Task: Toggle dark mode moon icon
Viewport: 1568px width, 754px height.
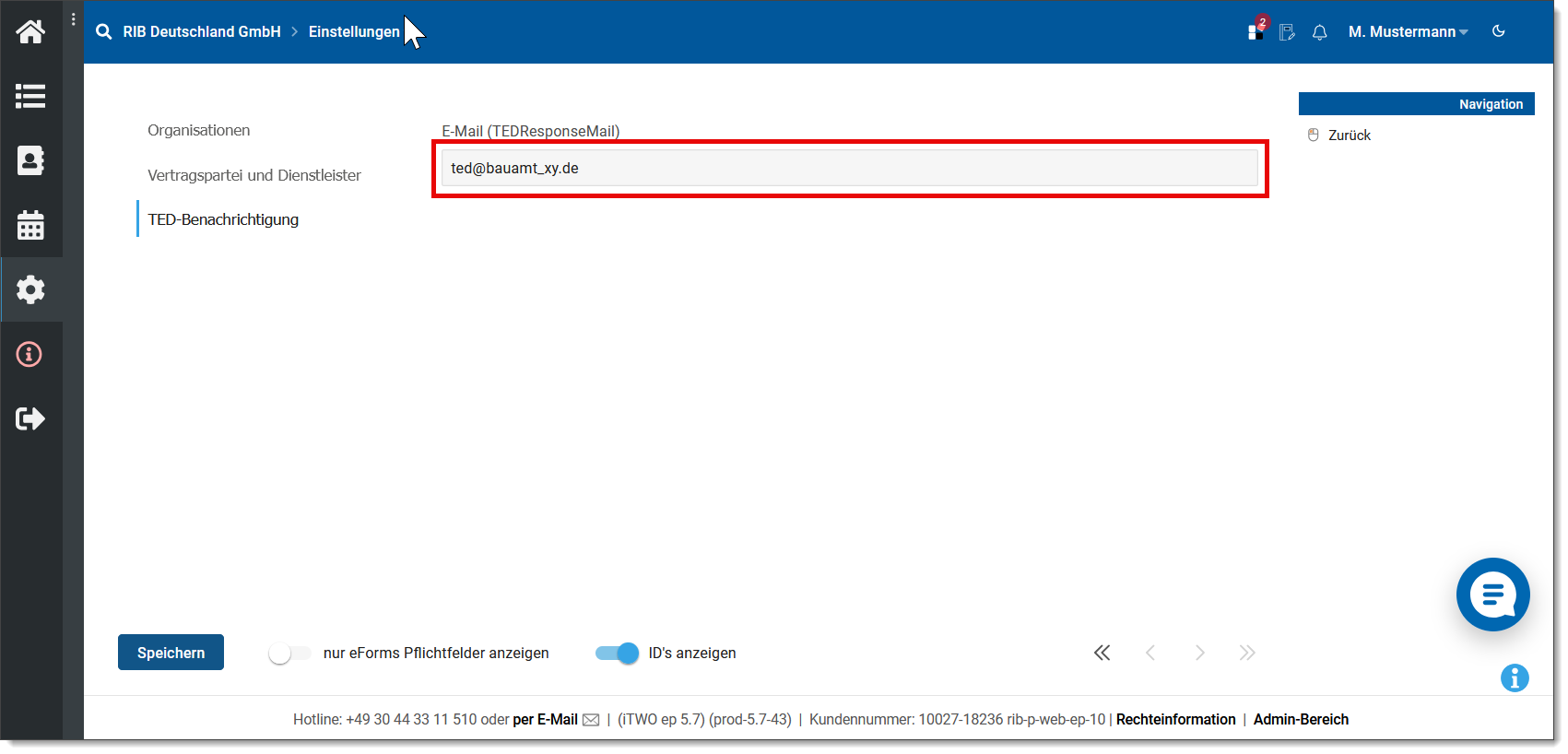Action: tap(1498, 31)
